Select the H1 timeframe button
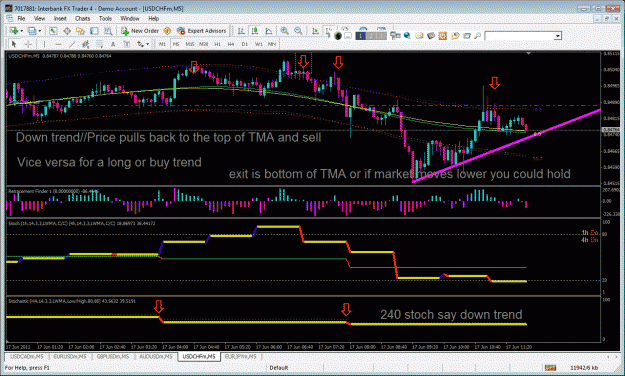Screen dimensions: 625x376 [x=217, y=44]
